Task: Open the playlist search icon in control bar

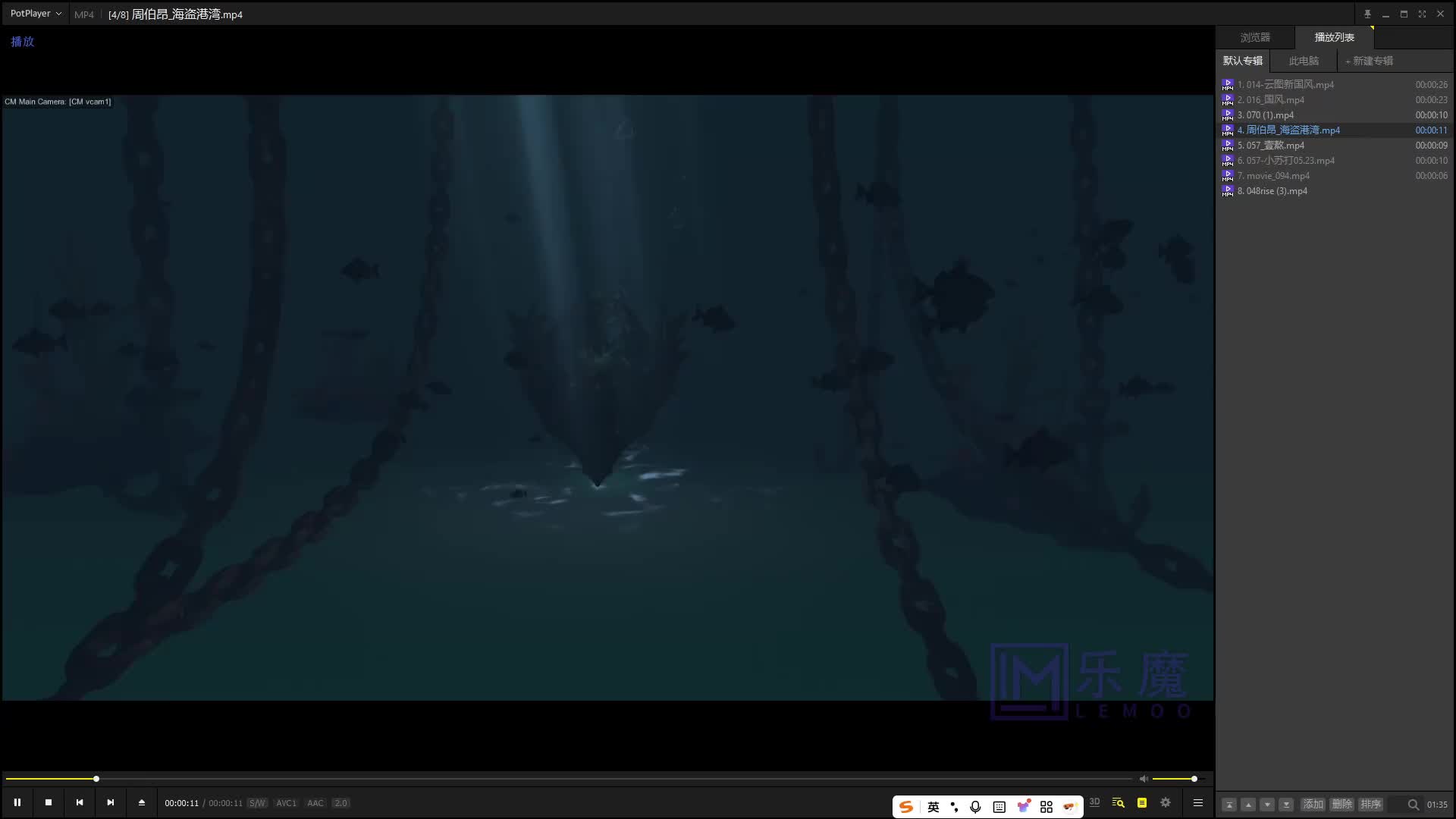Action: point(1118,802)
